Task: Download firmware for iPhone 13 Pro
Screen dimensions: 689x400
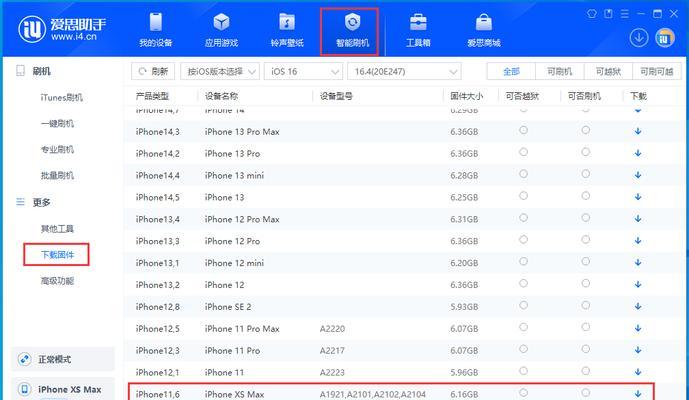Action: [638, 153]
